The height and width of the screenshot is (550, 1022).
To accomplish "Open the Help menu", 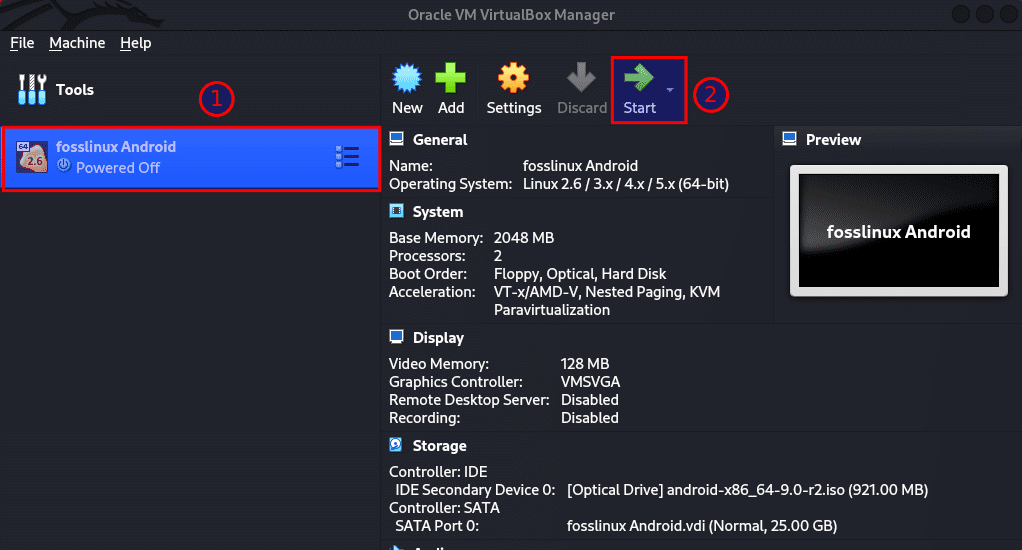I will coord(136,43).
